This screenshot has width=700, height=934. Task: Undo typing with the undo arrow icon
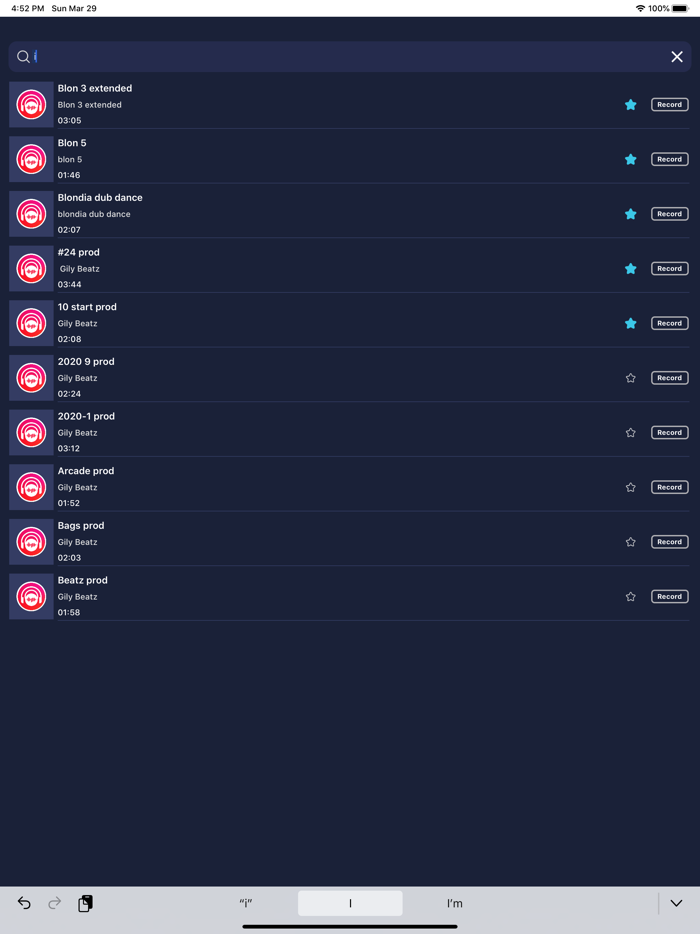click(24, 903)
